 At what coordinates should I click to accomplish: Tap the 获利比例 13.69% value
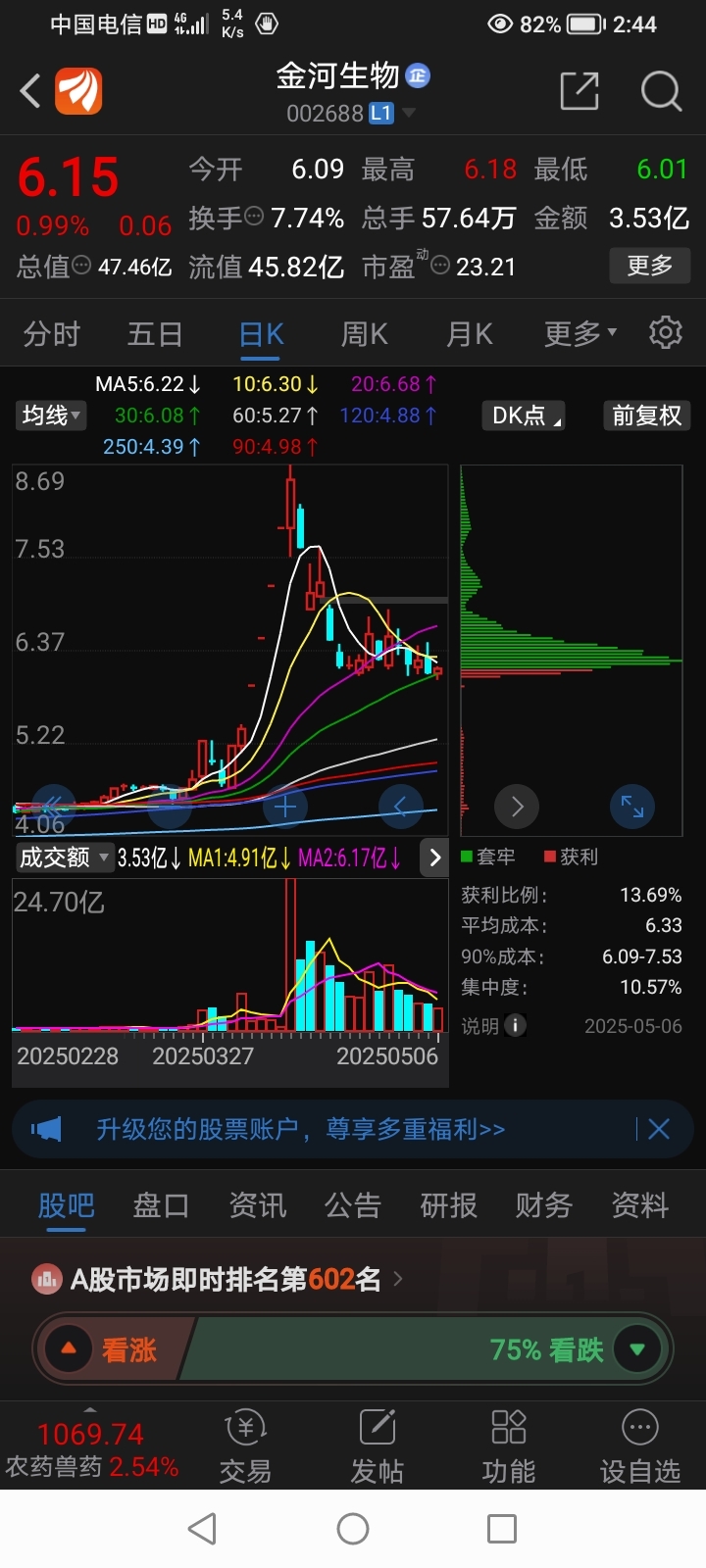point(650,895)
